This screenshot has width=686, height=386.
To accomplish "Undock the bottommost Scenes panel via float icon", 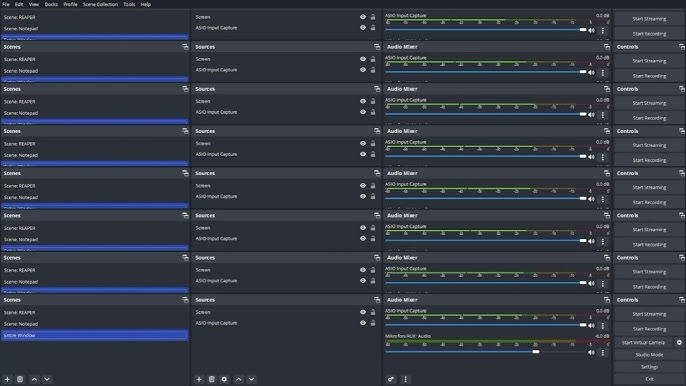I will pyautogui.click(x=185, y=300).
